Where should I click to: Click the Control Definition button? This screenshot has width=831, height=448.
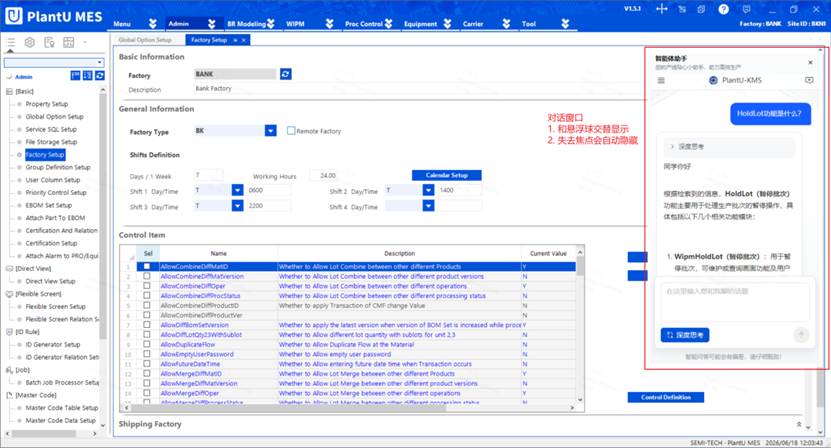click(666, 397)
